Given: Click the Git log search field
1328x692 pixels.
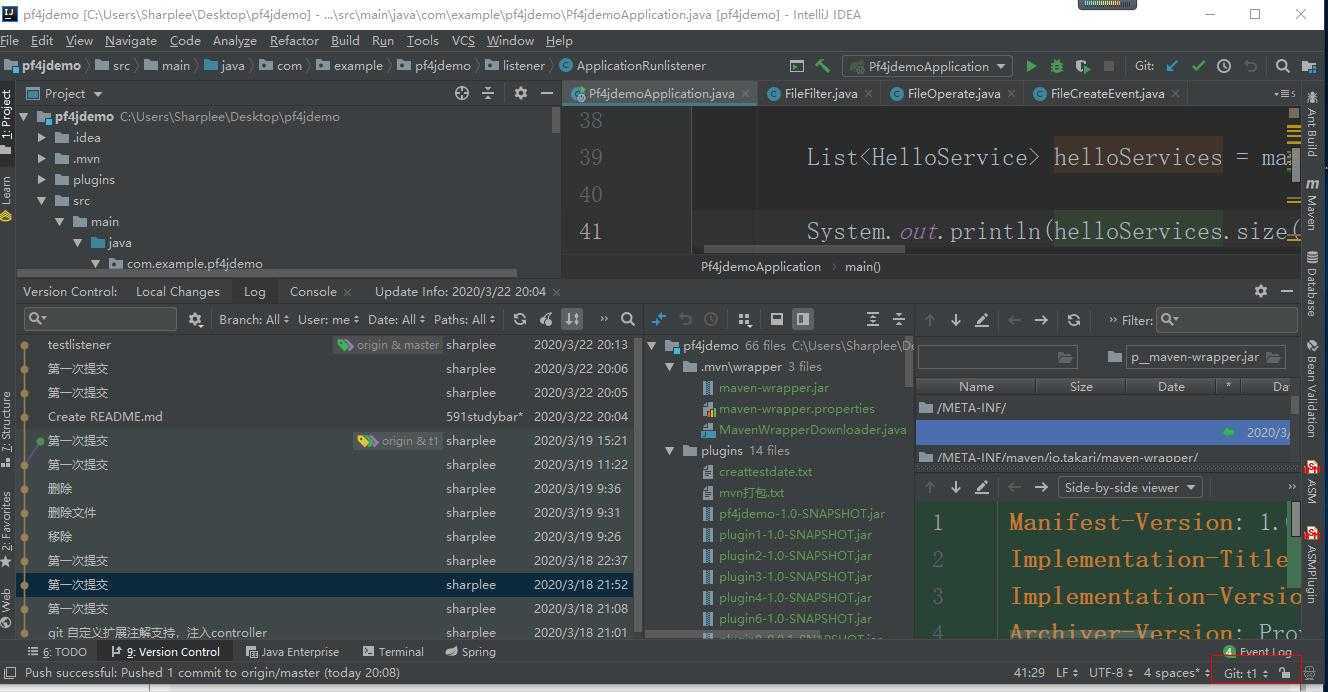Looking at the screenshot, I should tap(100, 319).
